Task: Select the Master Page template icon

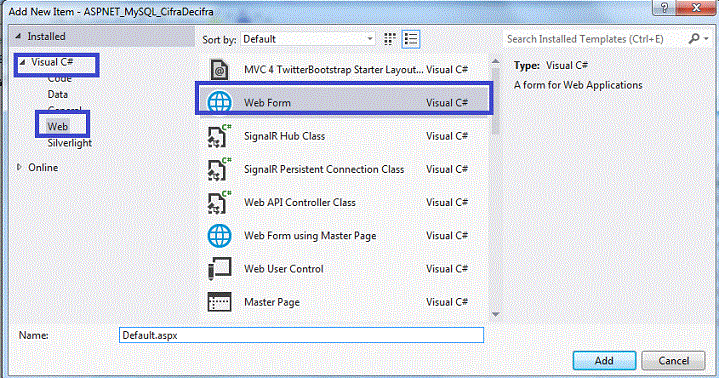Action: (219, 302)
